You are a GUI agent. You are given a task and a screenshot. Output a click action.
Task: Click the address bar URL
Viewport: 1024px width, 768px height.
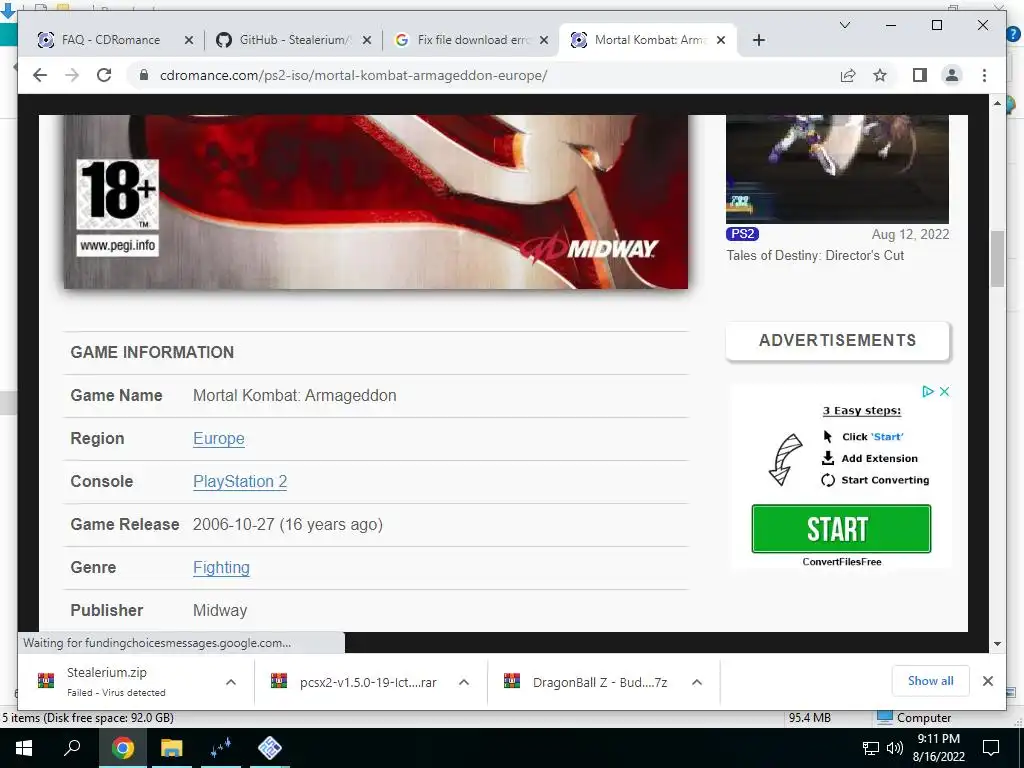tap(353, 75)
